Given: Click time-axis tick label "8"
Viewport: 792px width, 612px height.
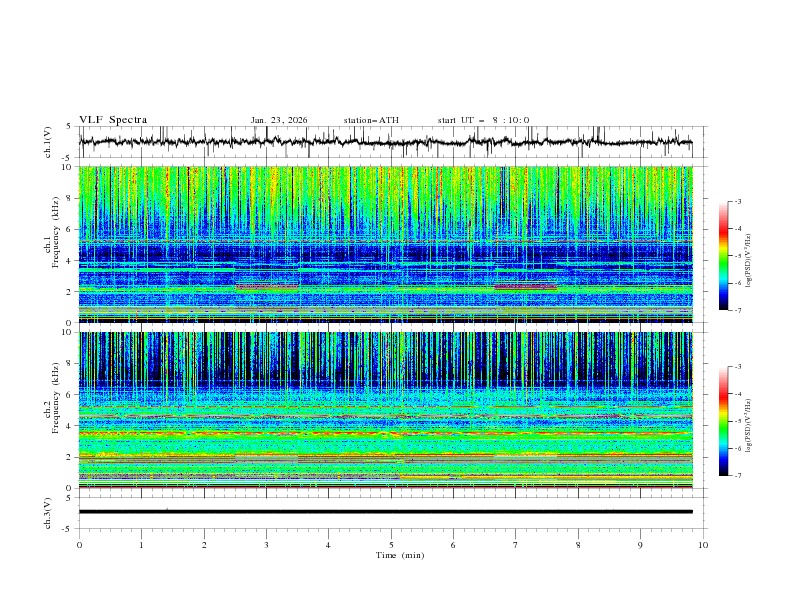Looking at the screenshot, I should click(578, 545).
